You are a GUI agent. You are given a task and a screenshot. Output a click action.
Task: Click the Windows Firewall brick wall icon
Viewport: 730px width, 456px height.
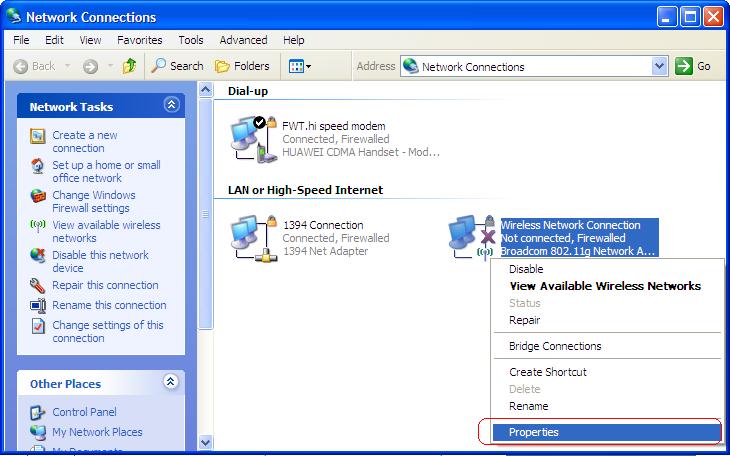click(38, 196)
